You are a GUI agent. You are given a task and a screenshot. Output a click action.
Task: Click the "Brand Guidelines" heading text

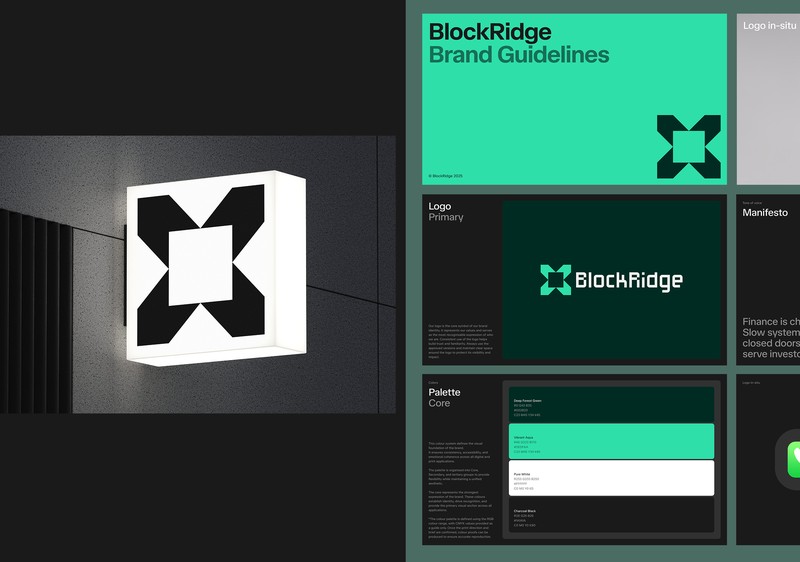(519, 55)
